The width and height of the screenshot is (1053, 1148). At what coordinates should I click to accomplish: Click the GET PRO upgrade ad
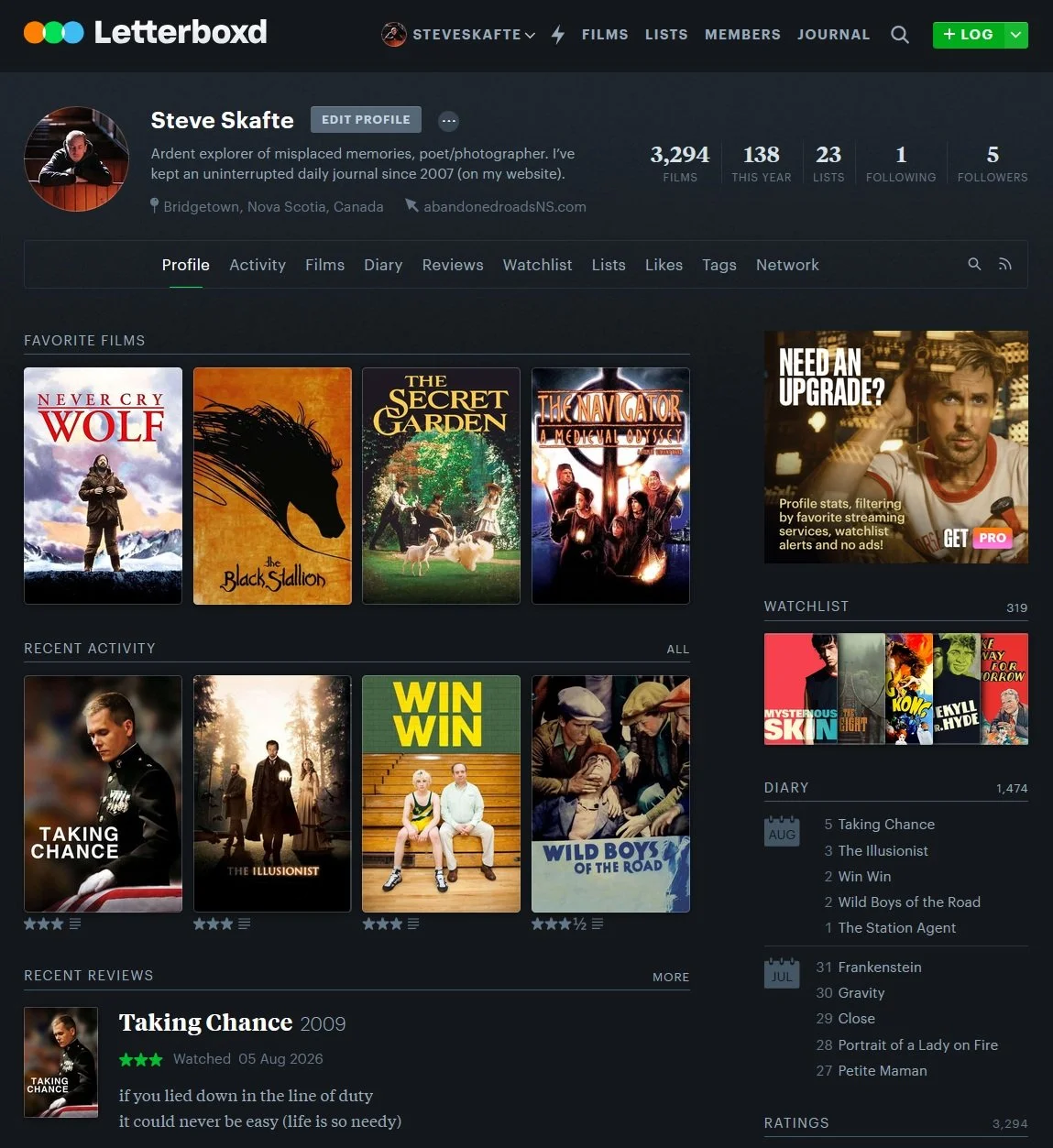[x=896, y=447]
